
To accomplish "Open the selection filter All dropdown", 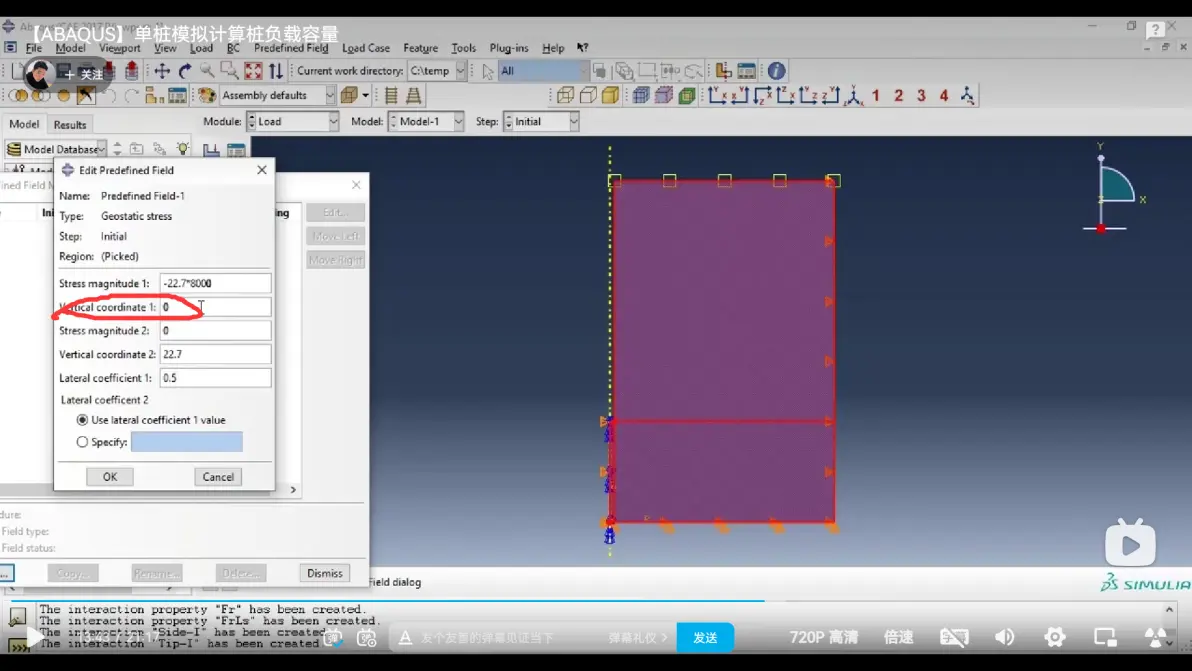I will pyautogui.click(x=543, y=71).
